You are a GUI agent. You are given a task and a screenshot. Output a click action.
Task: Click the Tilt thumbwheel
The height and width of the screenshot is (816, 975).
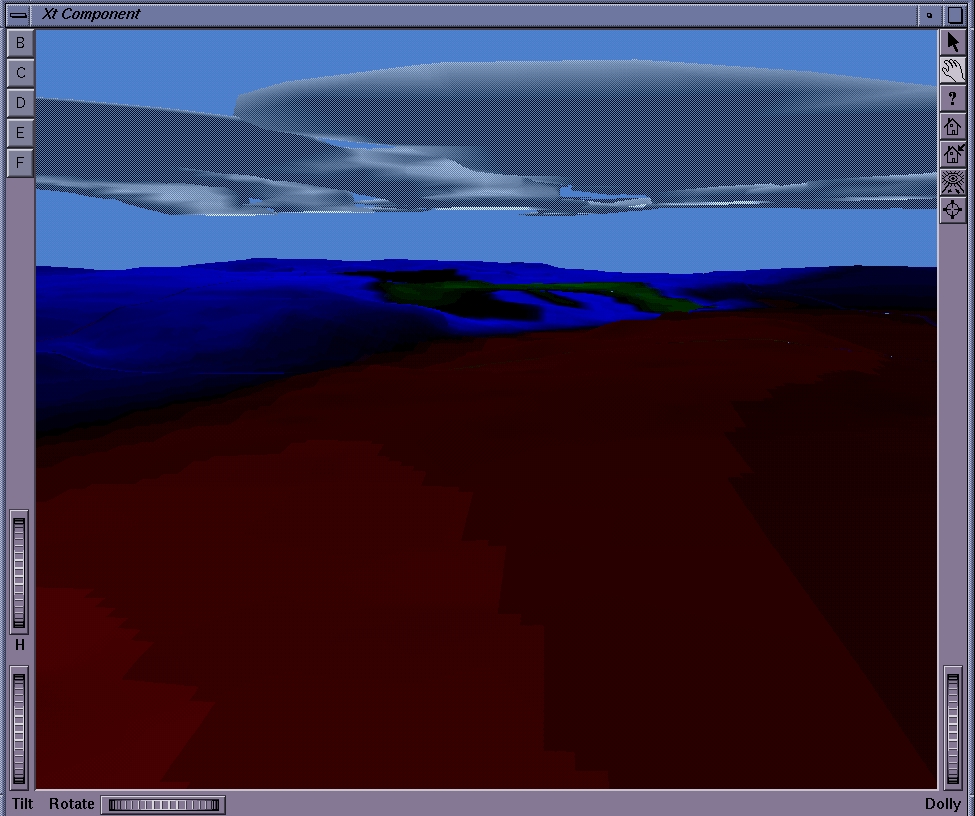(19, 728)
